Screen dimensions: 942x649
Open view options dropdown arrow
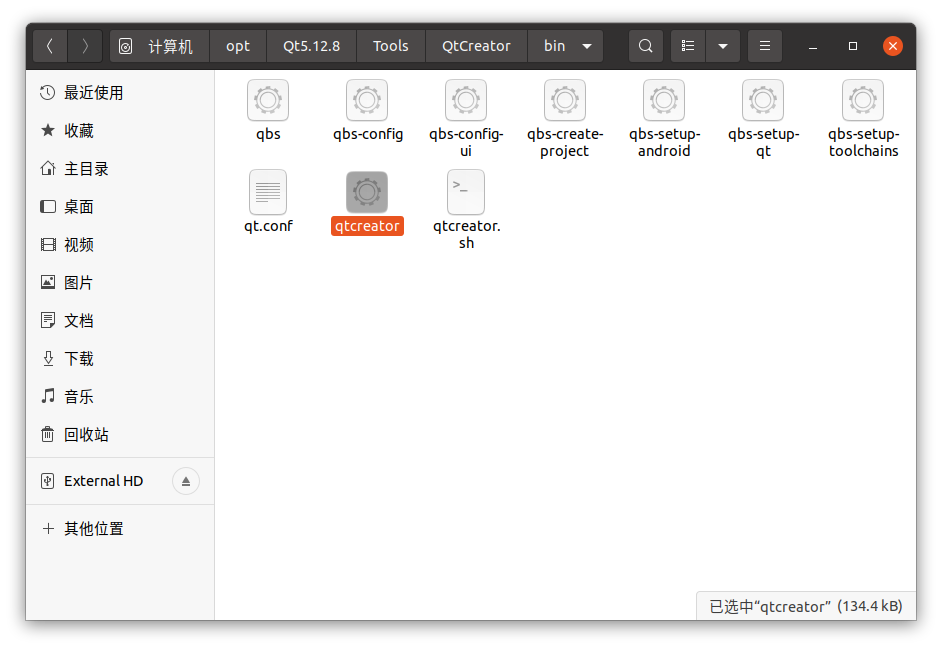723,46
